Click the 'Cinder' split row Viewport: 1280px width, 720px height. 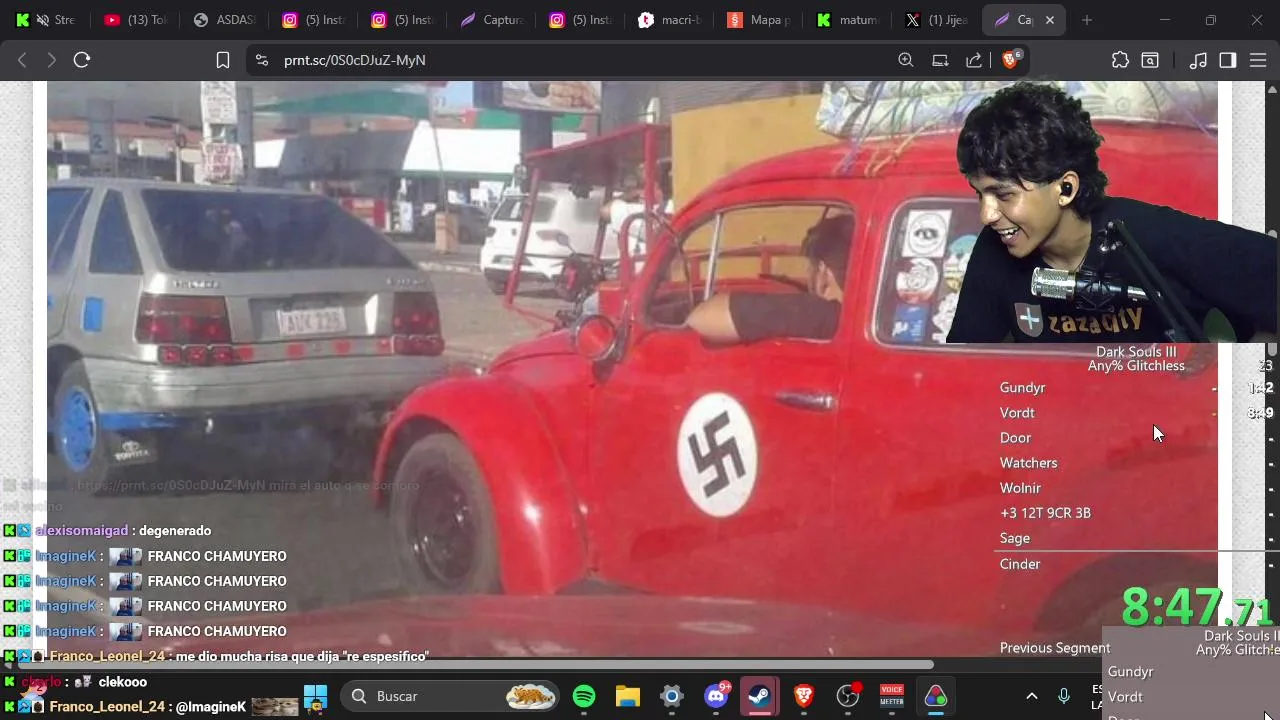click(x=1020, y=564)
